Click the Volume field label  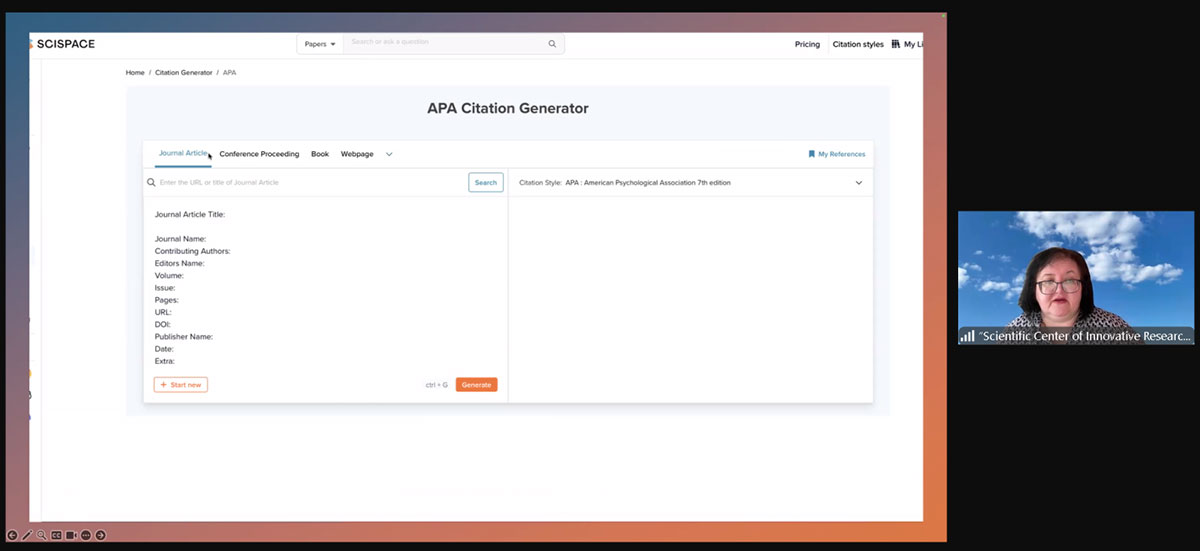tap(169, 275)
